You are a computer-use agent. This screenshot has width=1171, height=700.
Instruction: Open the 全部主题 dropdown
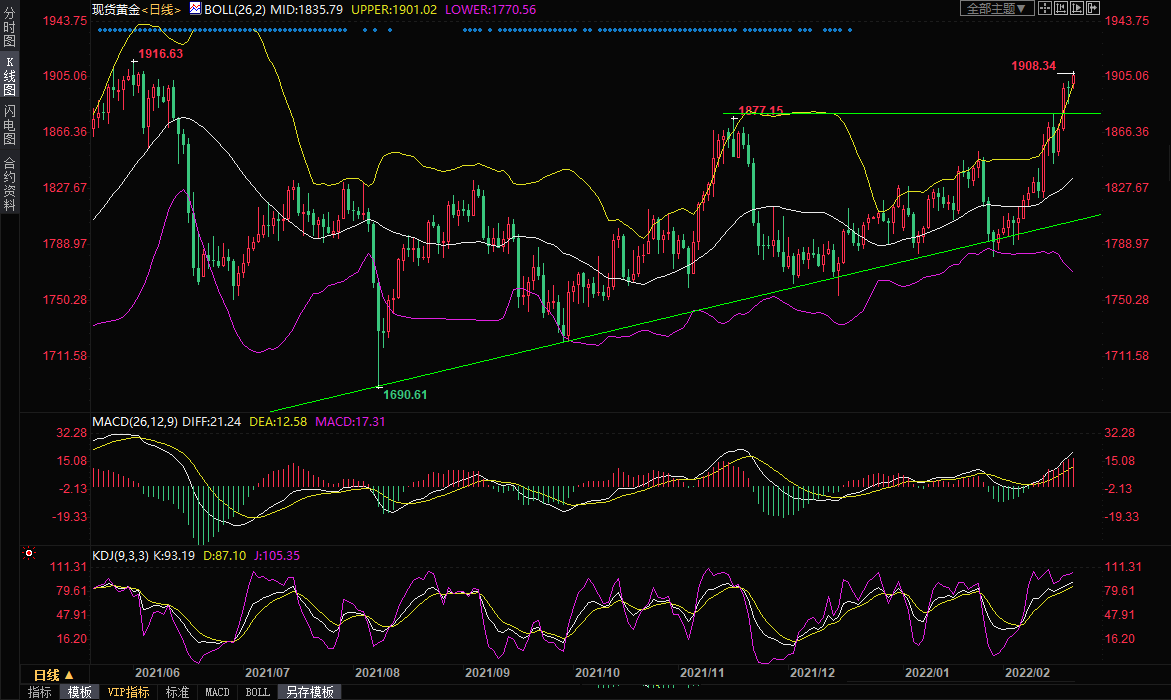point(995,8)
